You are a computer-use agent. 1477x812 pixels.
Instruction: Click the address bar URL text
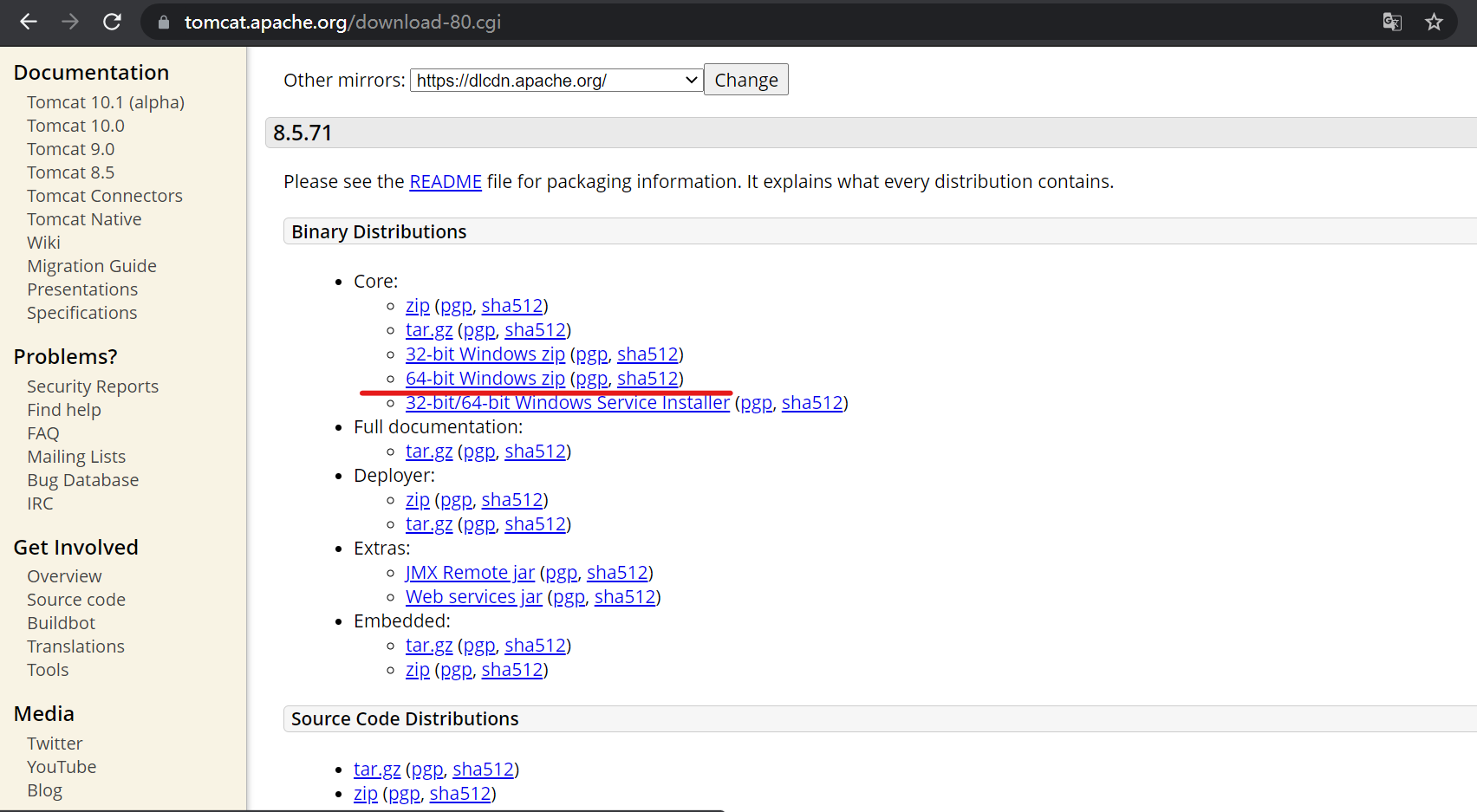pos(342,23)
